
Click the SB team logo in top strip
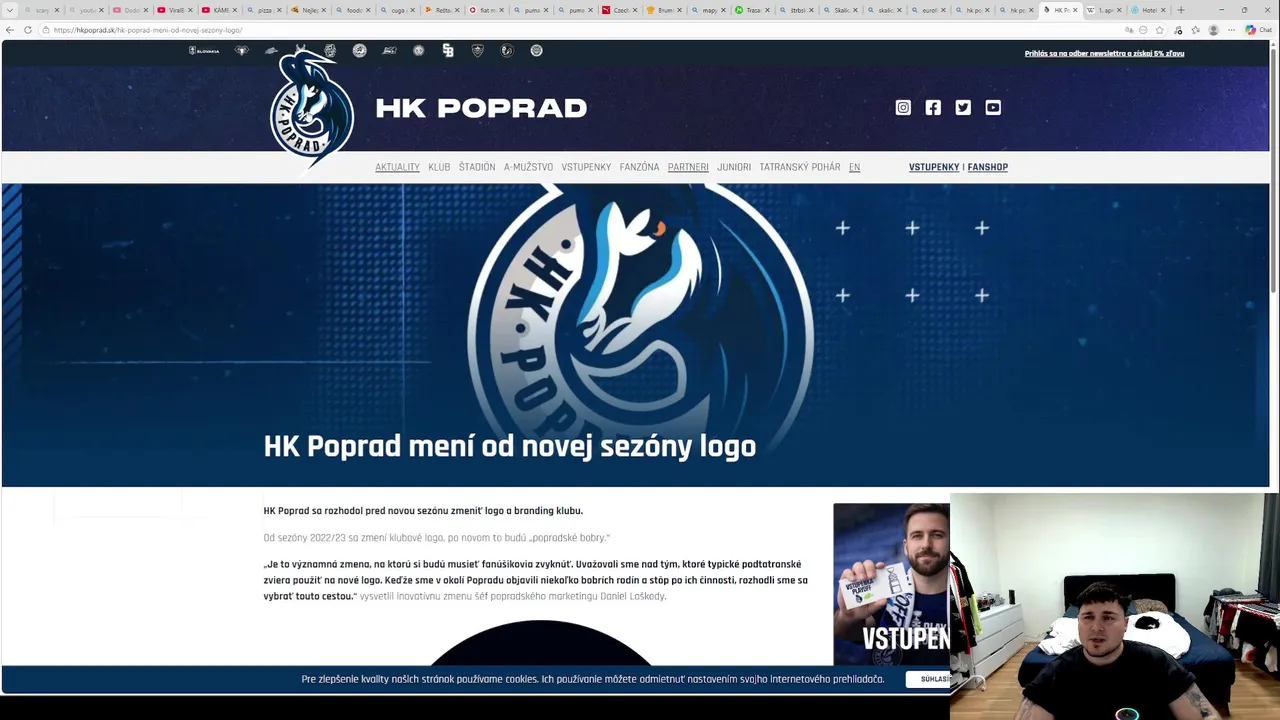coord(448,50)
